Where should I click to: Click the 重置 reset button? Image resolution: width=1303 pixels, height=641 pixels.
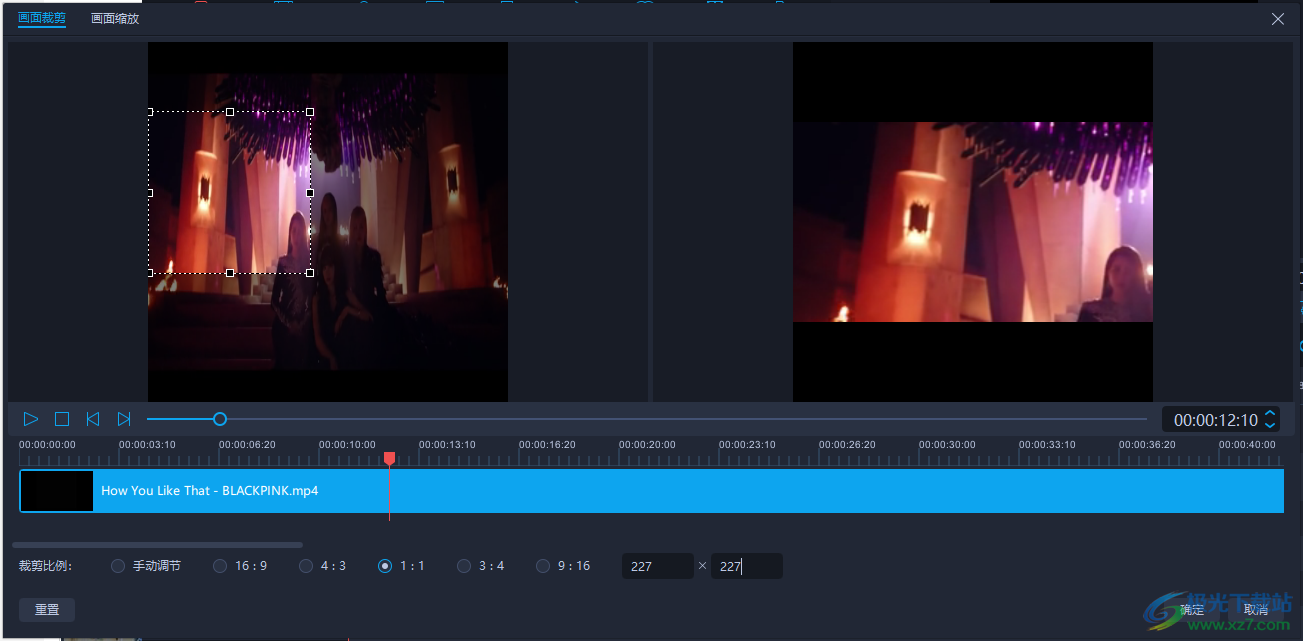click(47, 609)
